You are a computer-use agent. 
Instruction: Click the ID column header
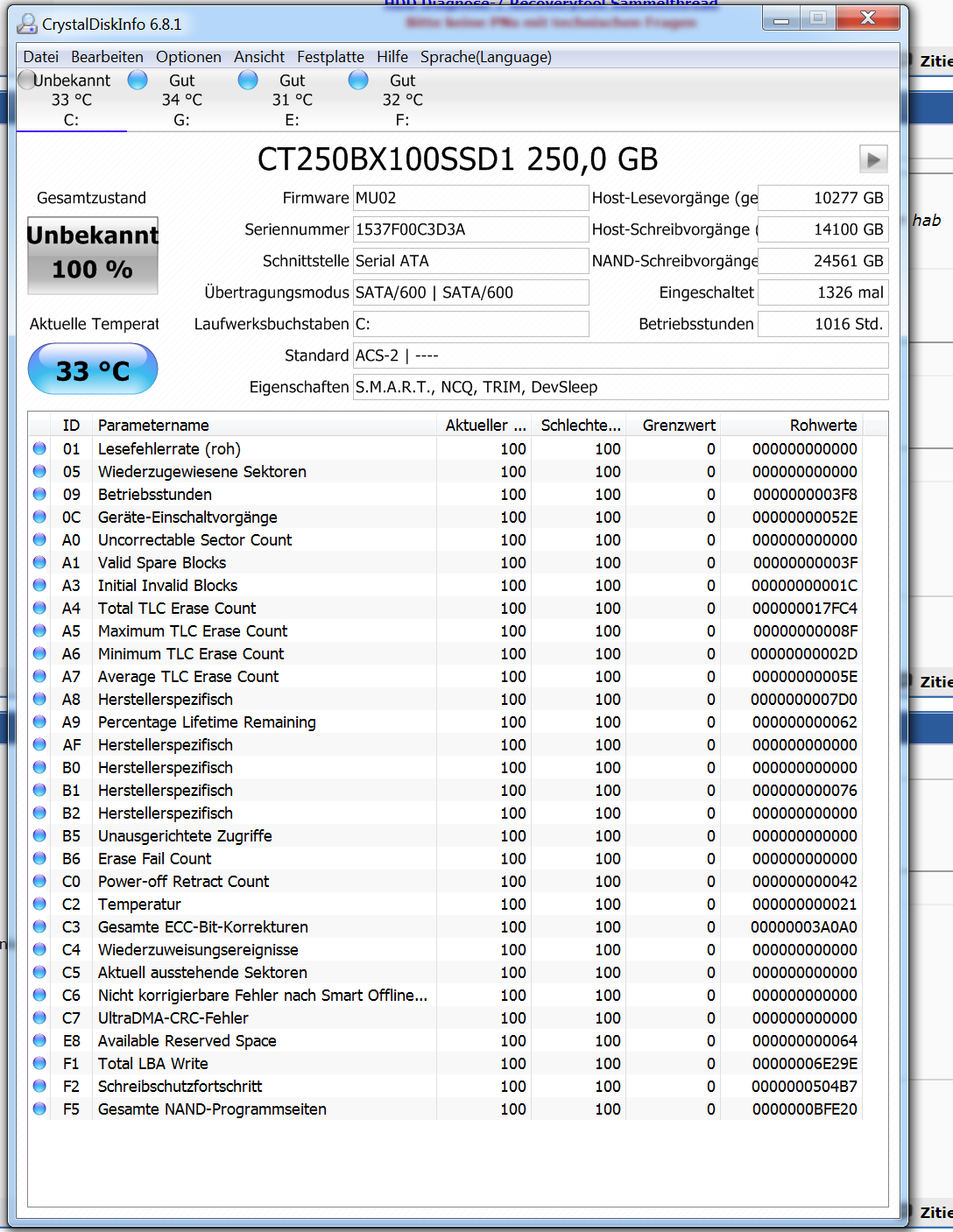(71, 425)
